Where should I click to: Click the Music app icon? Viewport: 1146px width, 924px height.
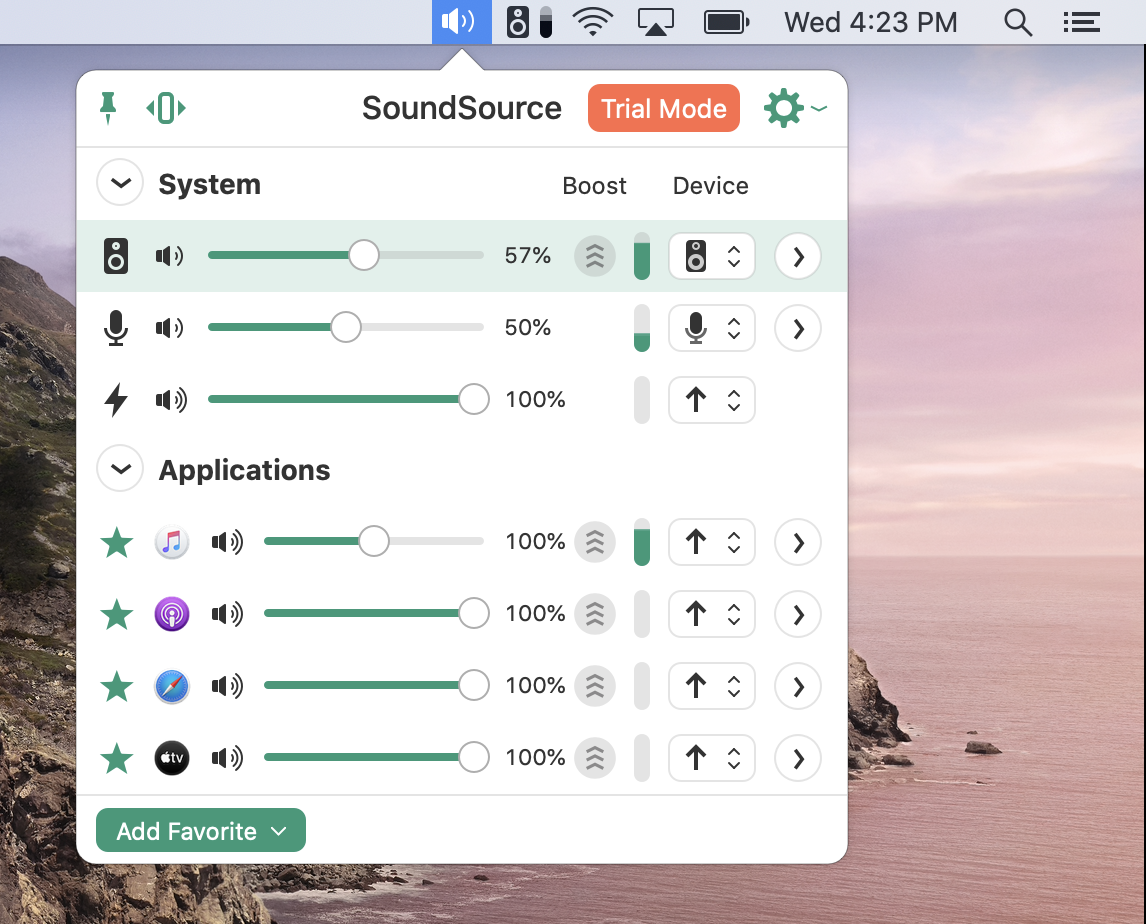click(172, 542)
